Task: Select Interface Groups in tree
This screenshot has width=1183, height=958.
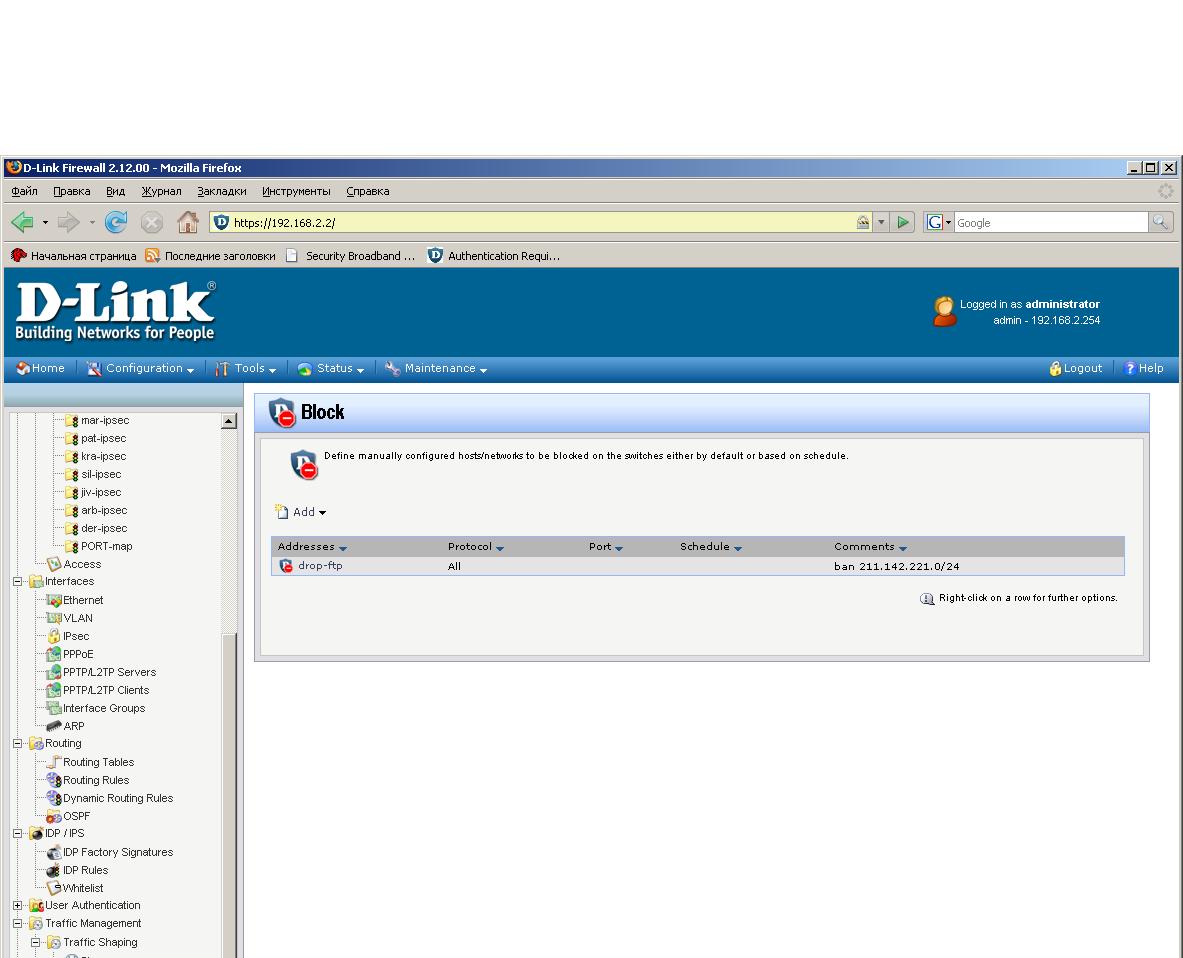Action: coord(103,709)
